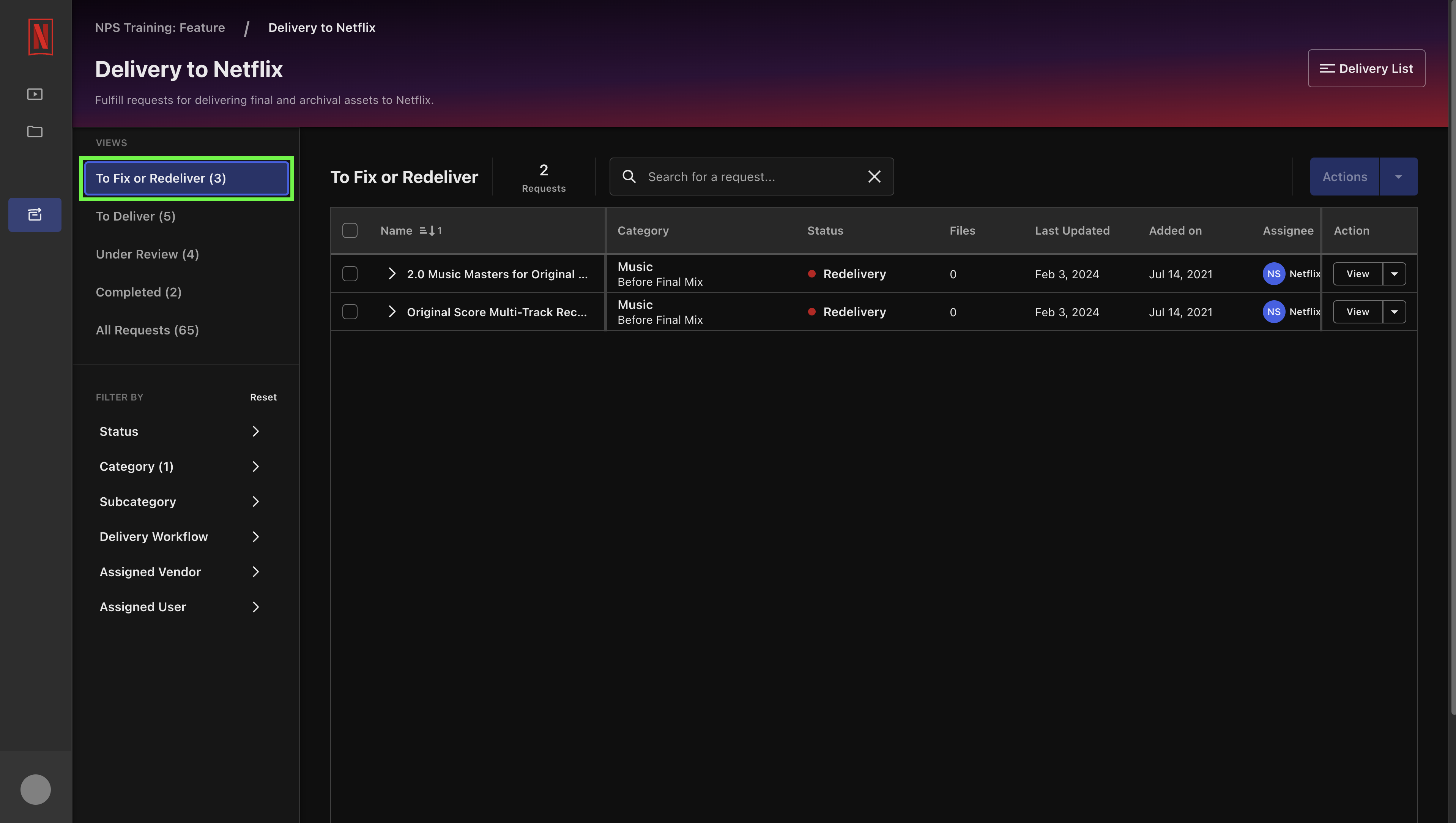Focus the Search for a request field

pos(752,177)
